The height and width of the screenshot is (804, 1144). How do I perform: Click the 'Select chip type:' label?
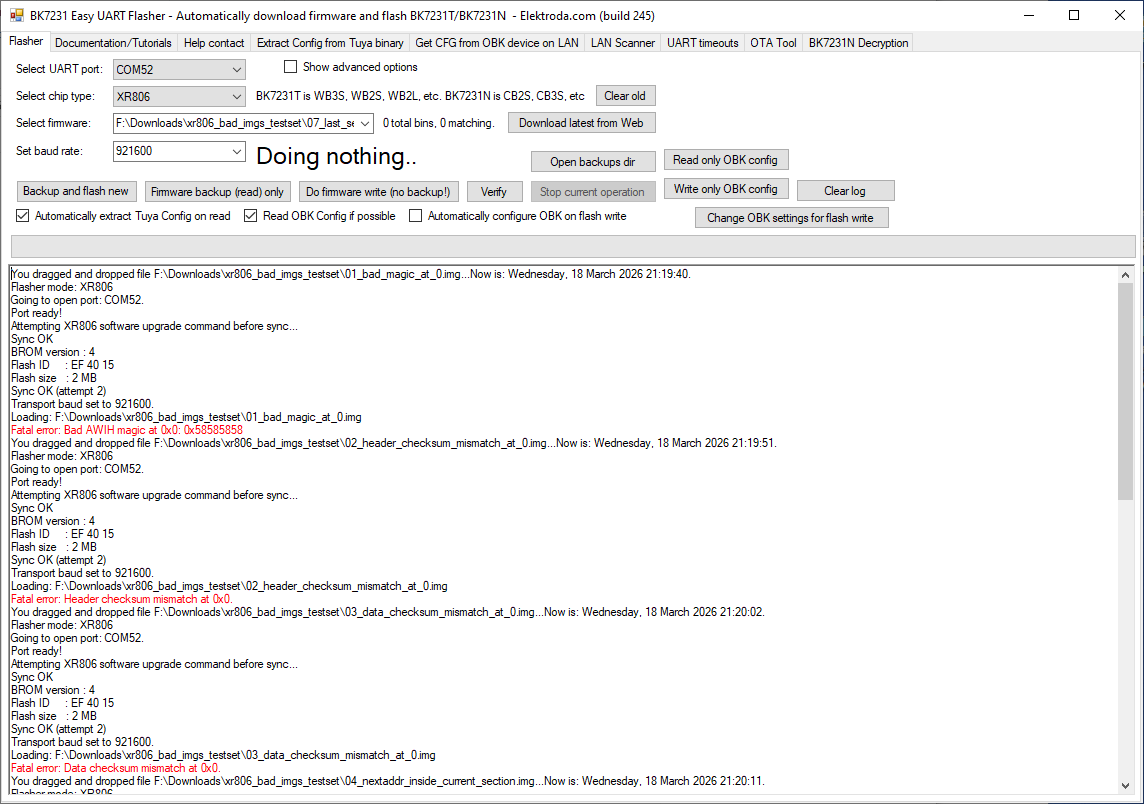55,96
